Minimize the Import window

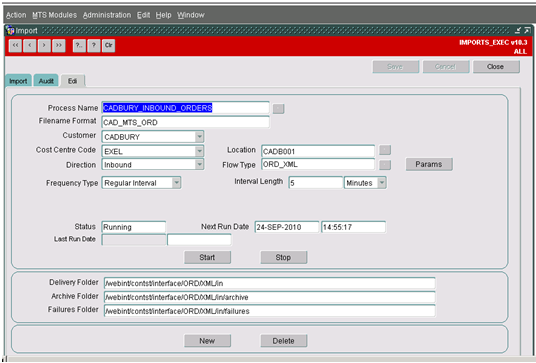click(518, 30)
